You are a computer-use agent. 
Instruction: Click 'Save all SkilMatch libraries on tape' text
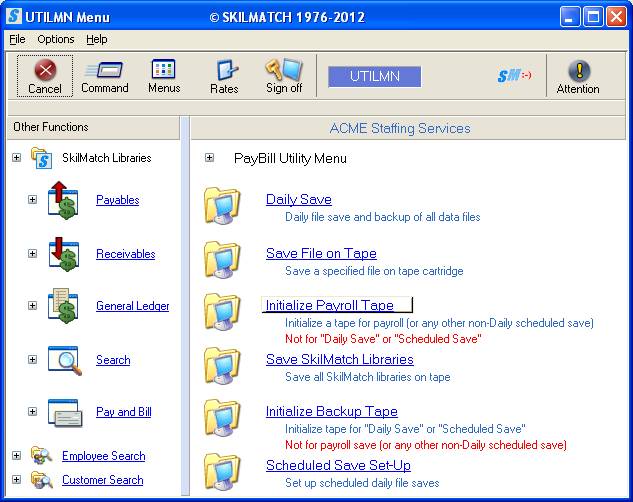(367, 377)
